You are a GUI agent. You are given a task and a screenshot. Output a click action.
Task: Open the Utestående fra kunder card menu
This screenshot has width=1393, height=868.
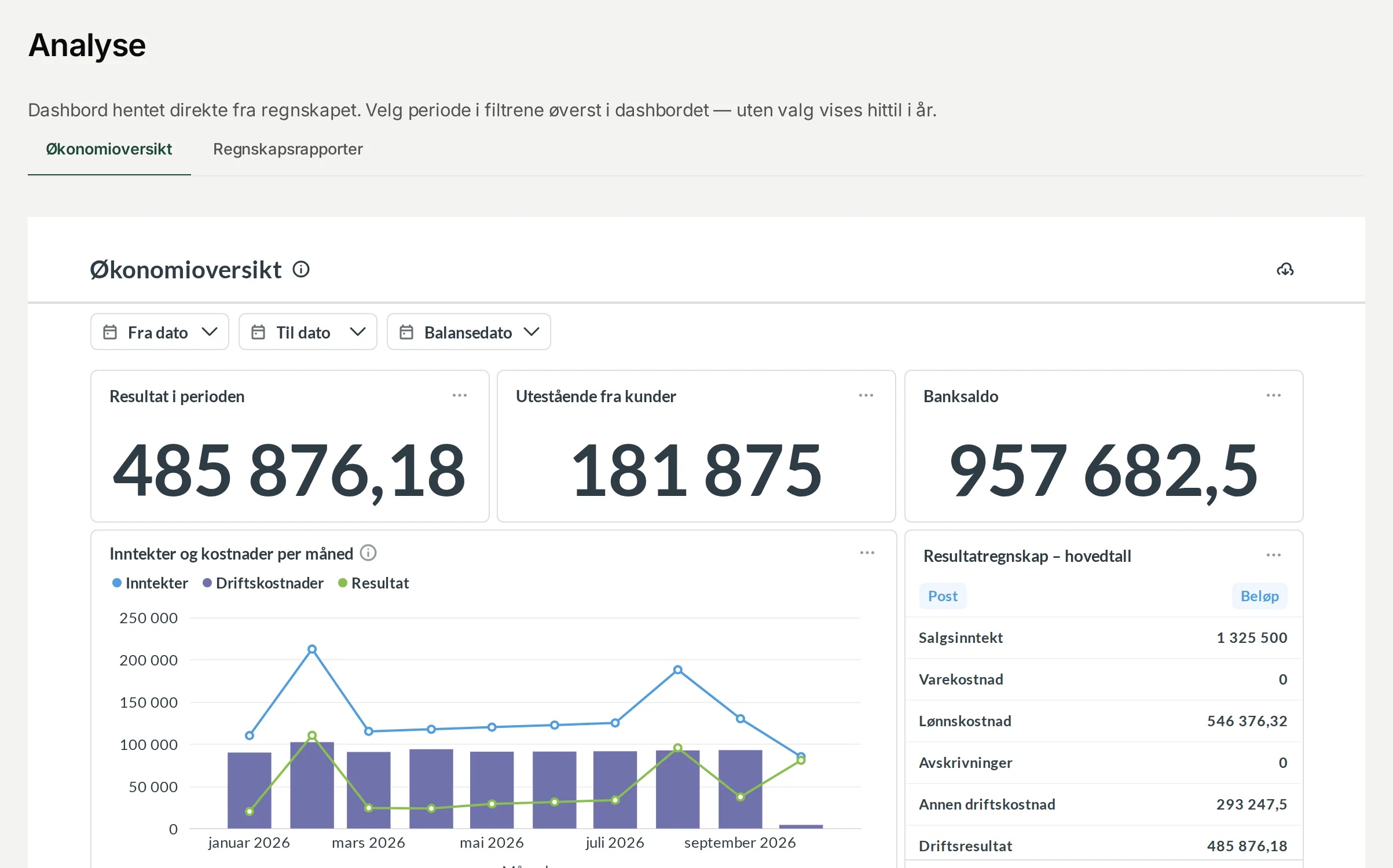(866, 395)
